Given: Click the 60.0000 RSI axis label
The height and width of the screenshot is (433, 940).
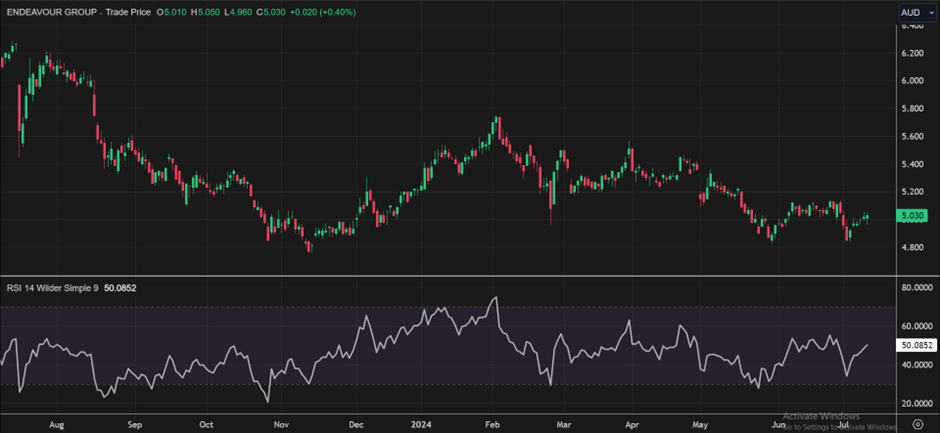Looking at the screenshot, I should point(915,326).
